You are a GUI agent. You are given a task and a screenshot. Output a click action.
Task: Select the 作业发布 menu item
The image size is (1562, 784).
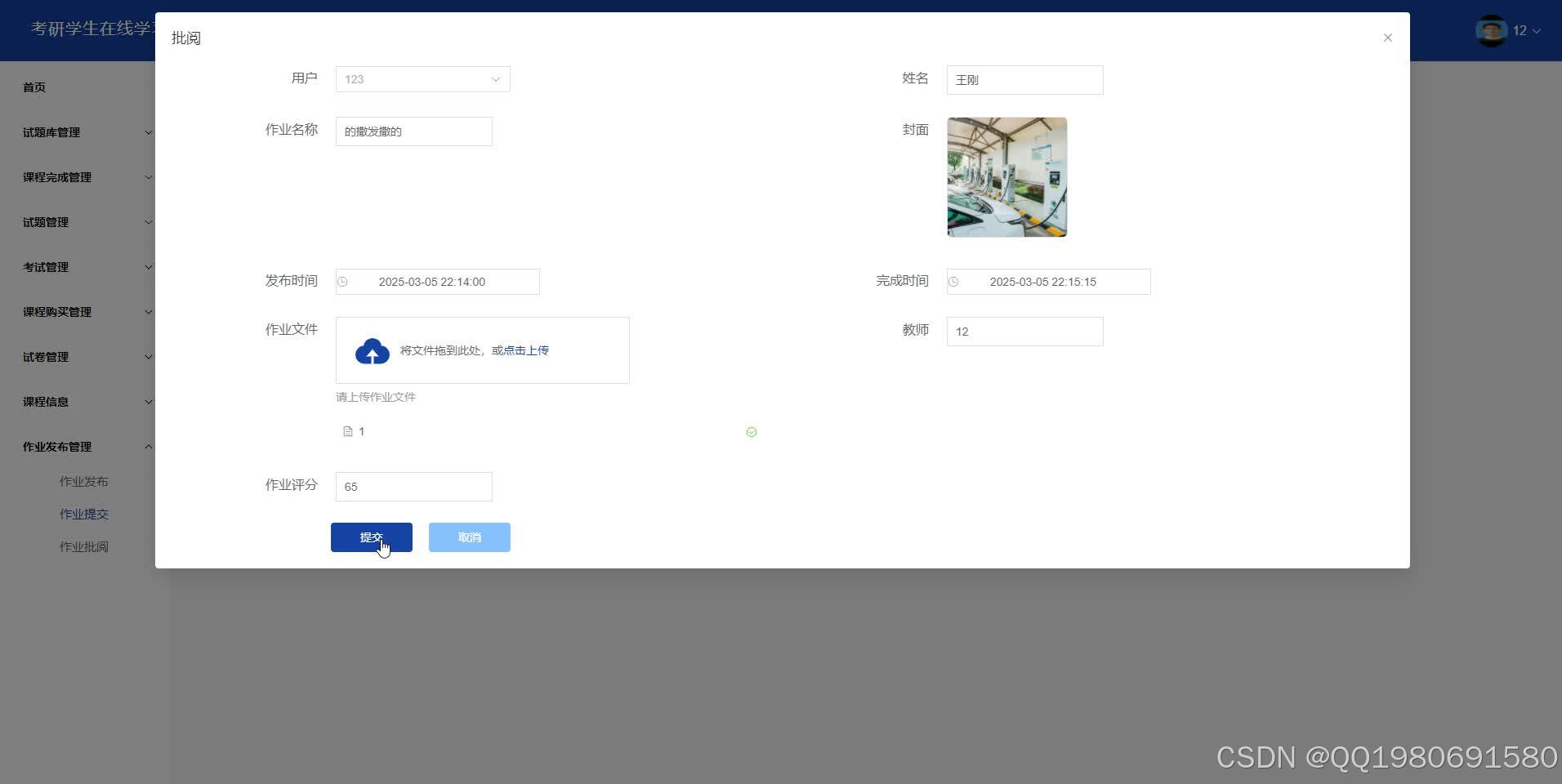pyautogui.click(x=84, y=481)
